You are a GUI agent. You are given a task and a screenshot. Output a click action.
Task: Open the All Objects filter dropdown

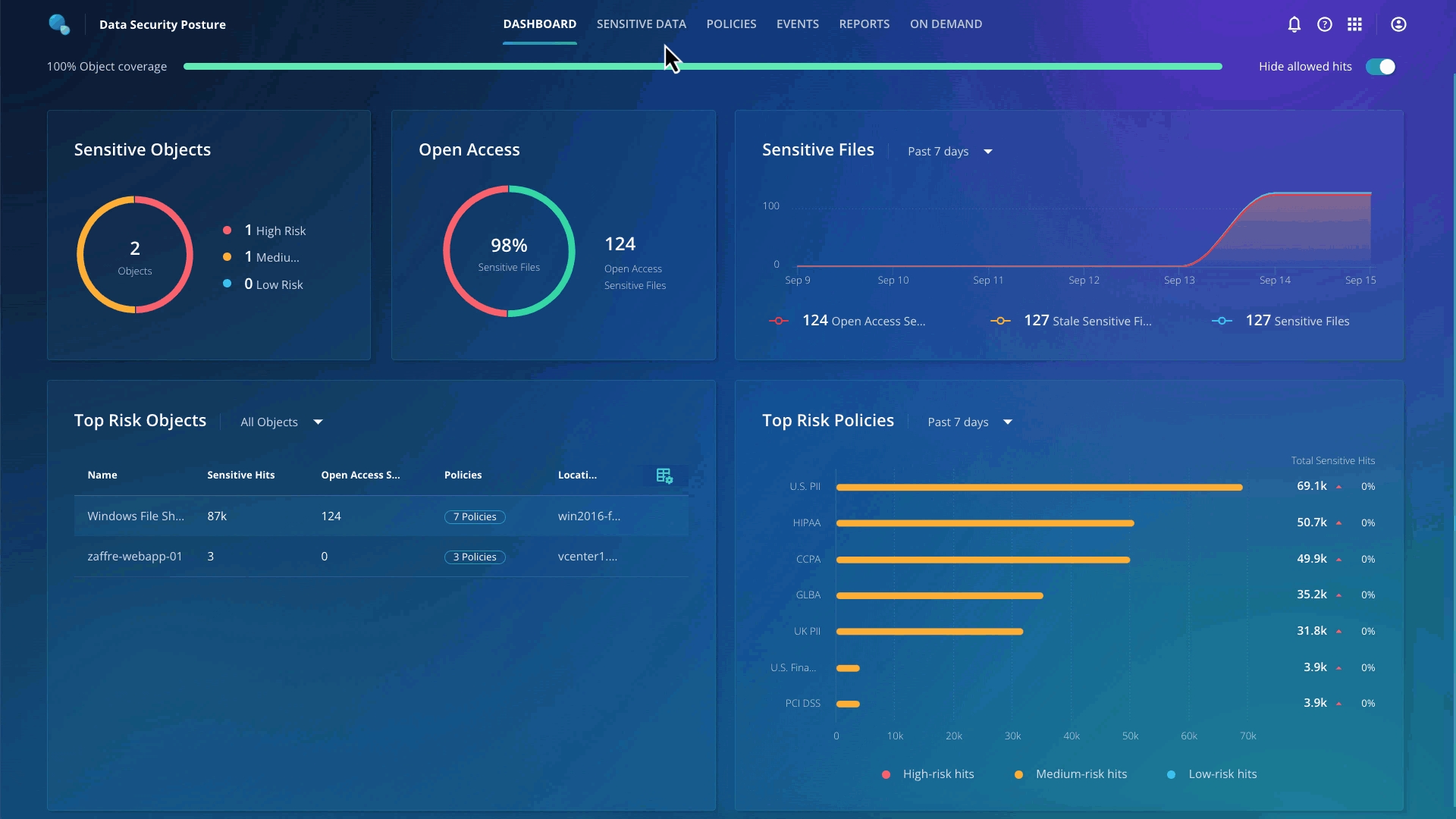pyautogui.click(x=281, y=422)
